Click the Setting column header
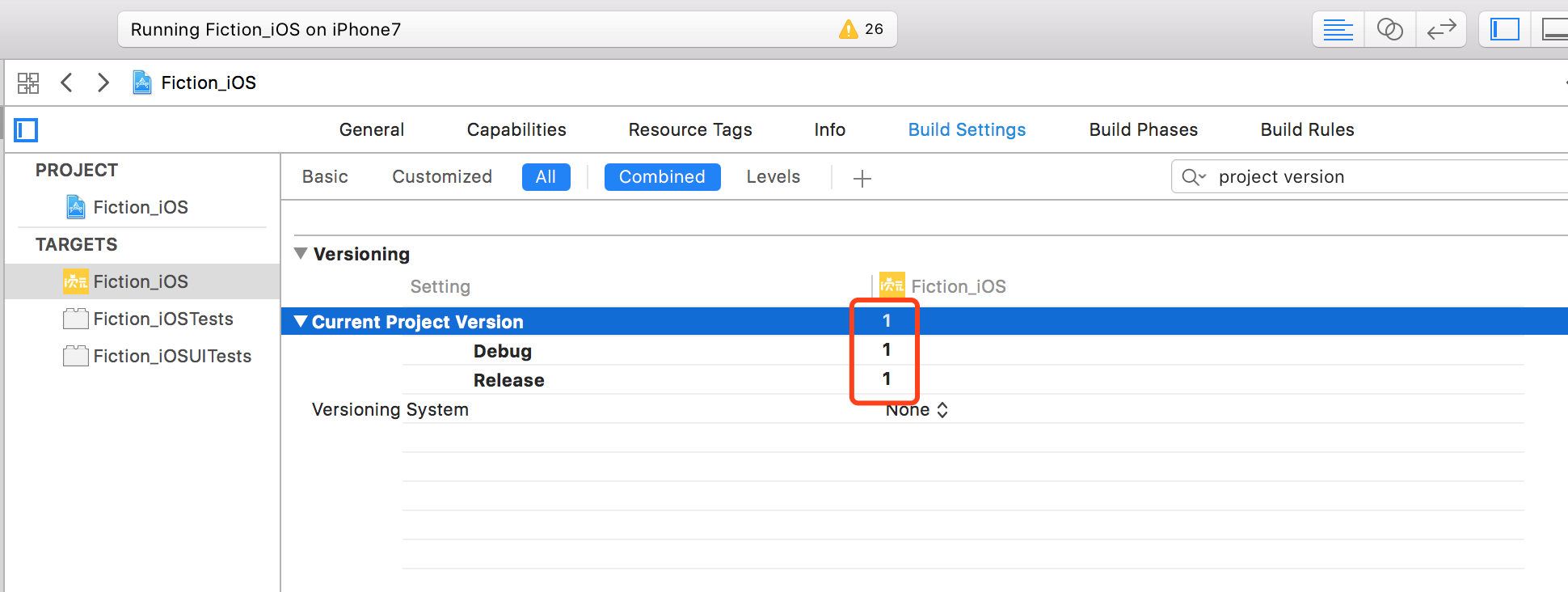This screenshot has height=592, width=1568. pos(440,287)
